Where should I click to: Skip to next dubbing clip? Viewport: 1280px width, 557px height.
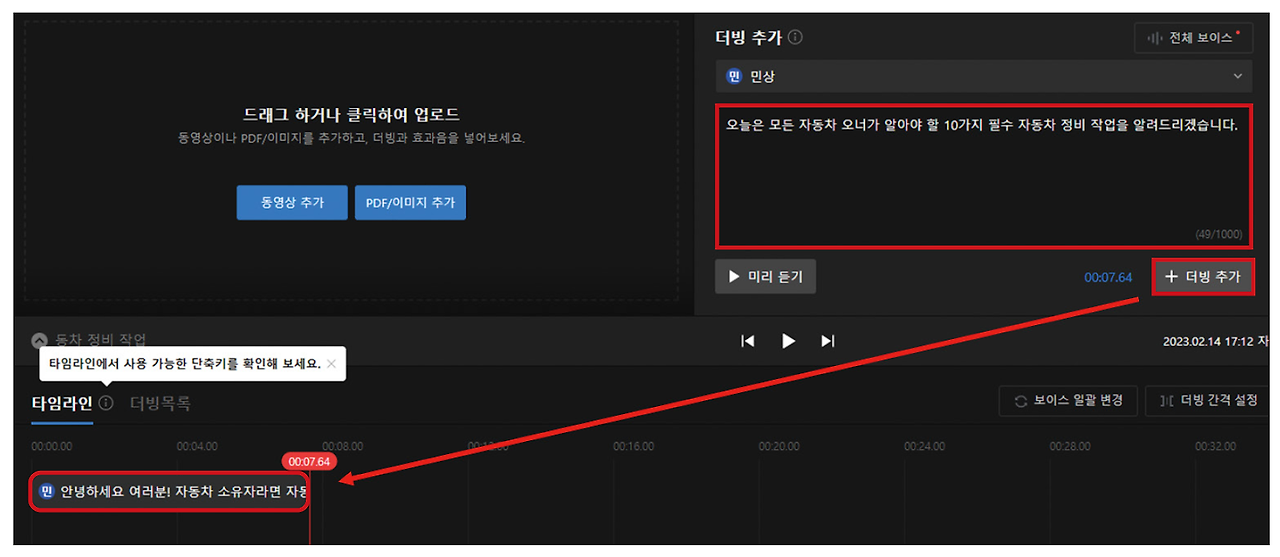click(828, 341)
